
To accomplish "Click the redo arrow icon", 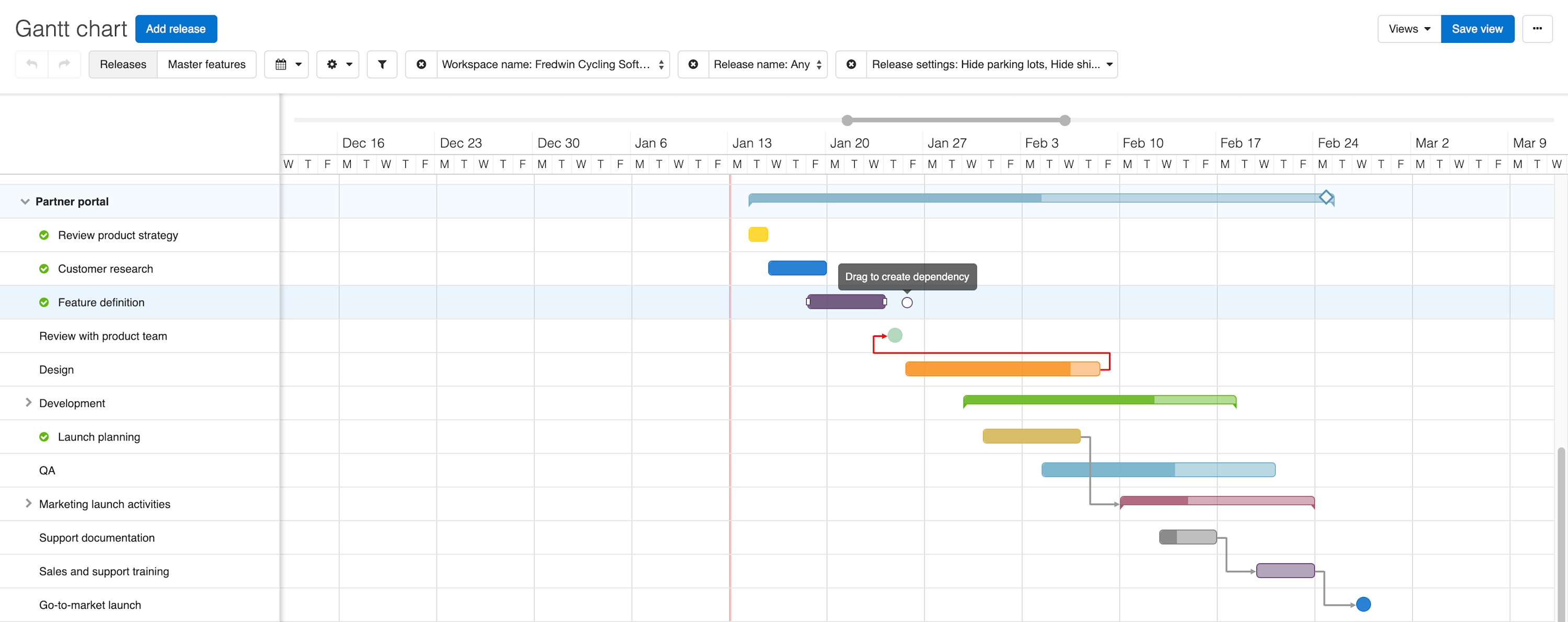I will coord(64,64).
